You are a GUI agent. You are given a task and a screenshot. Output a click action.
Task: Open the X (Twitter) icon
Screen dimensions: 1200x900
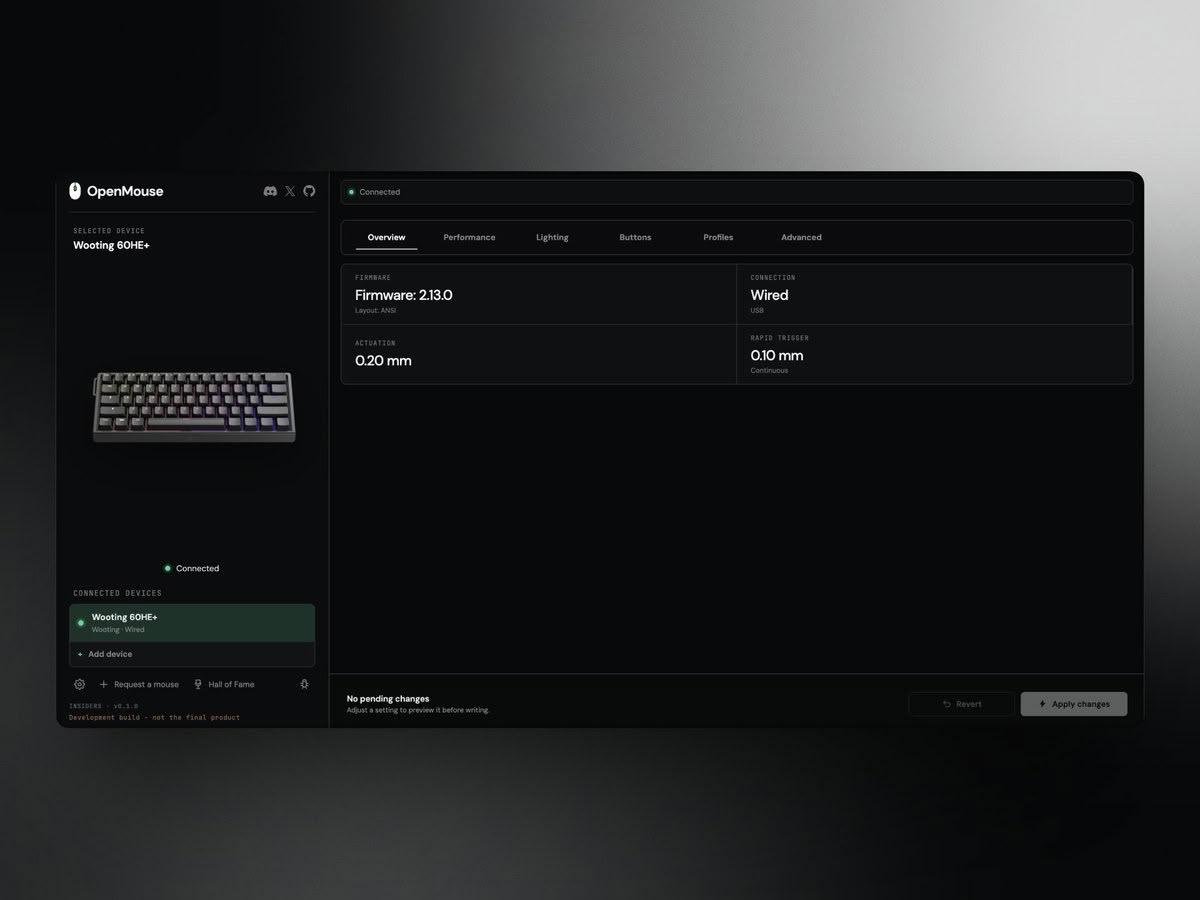click(x=290, y=191)
